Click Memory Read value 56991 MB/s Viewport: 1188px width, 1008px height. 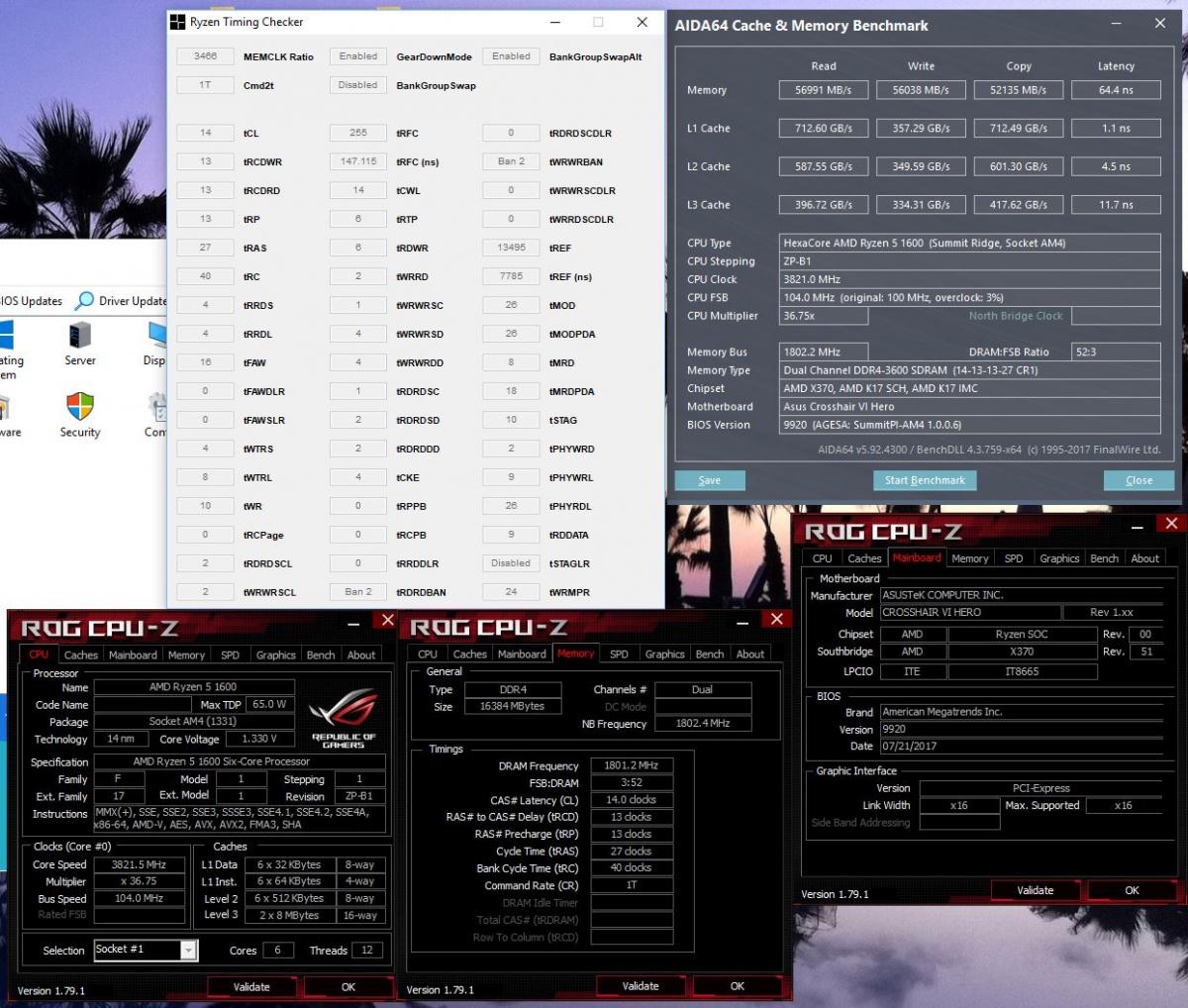(x=824, y=90)
